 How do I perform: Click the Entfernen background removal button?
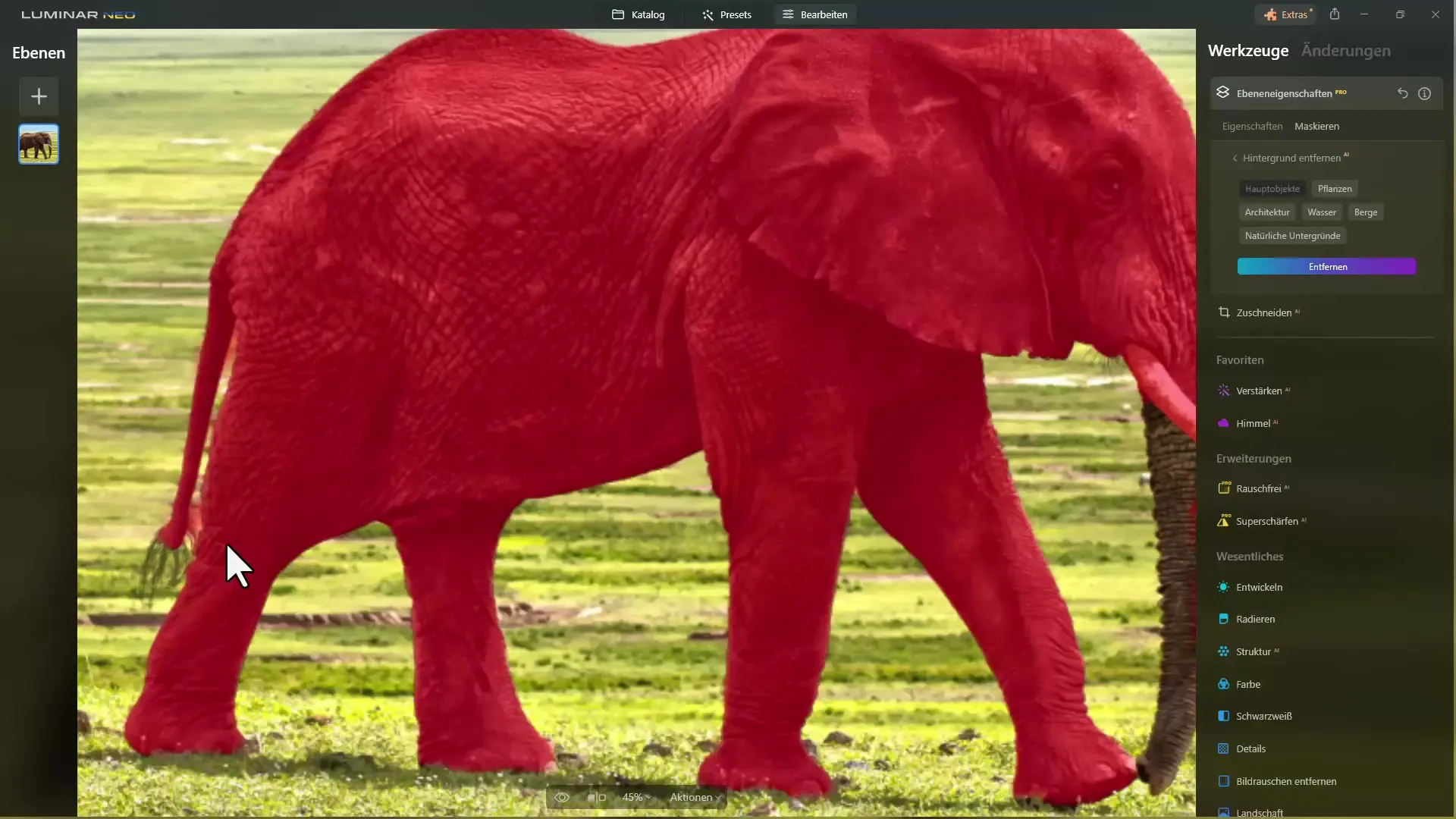1326,266
